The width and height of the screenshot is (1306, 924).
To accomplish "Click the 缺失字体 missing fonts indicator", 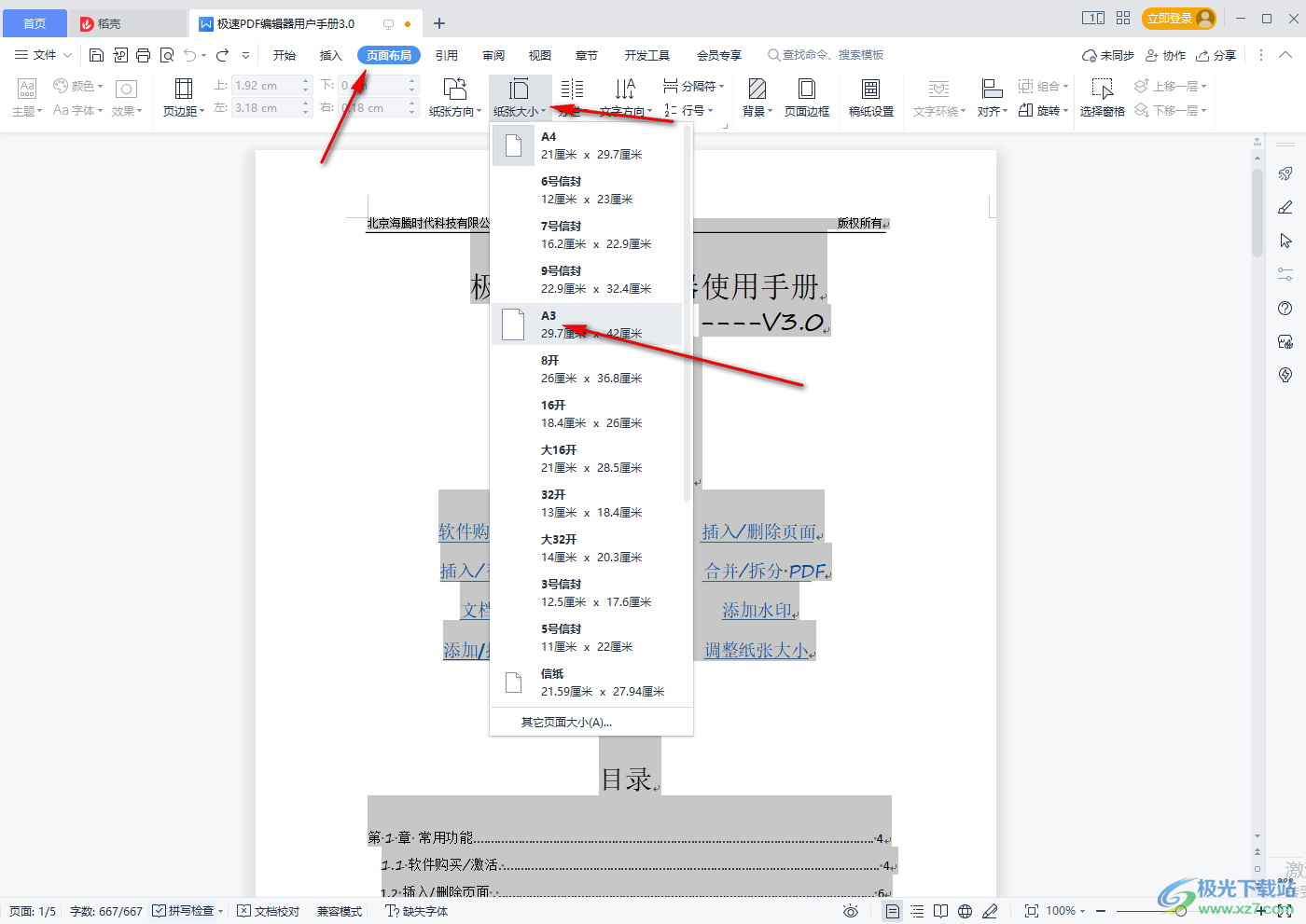I will pos(417,911).
